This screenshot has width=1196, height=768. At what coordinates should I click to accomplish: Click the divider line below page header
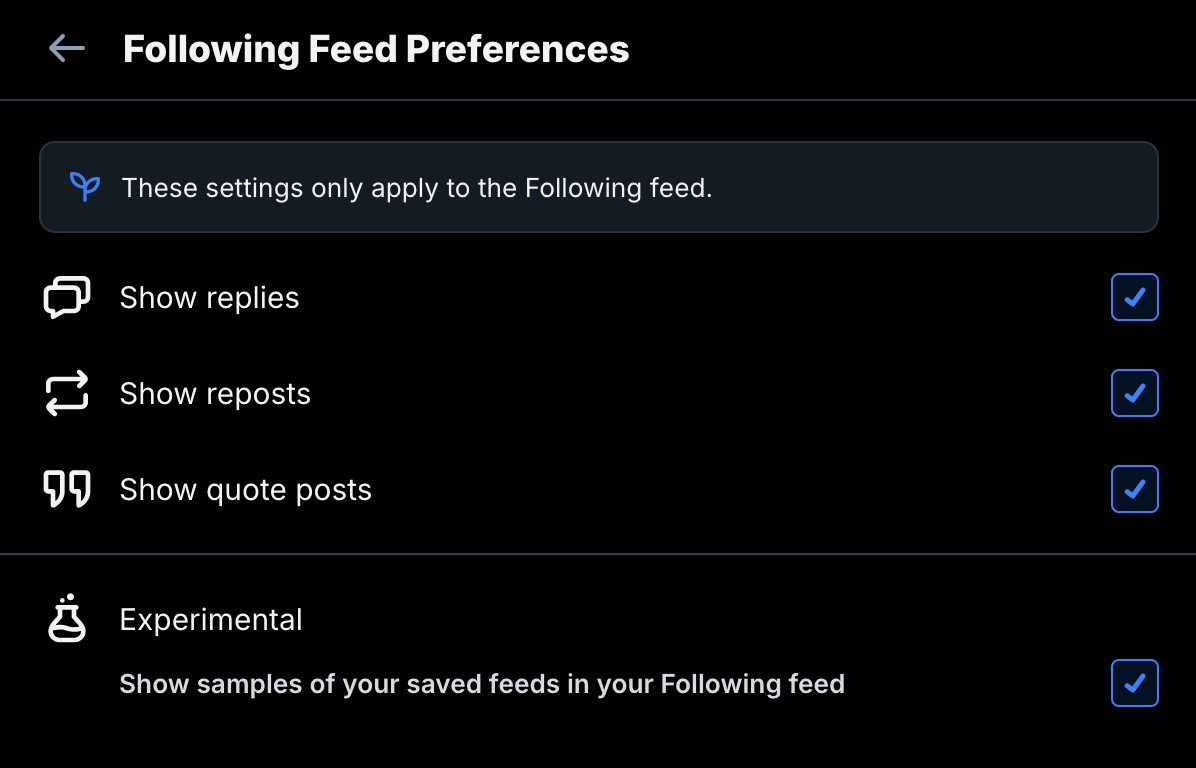[598, 100]
